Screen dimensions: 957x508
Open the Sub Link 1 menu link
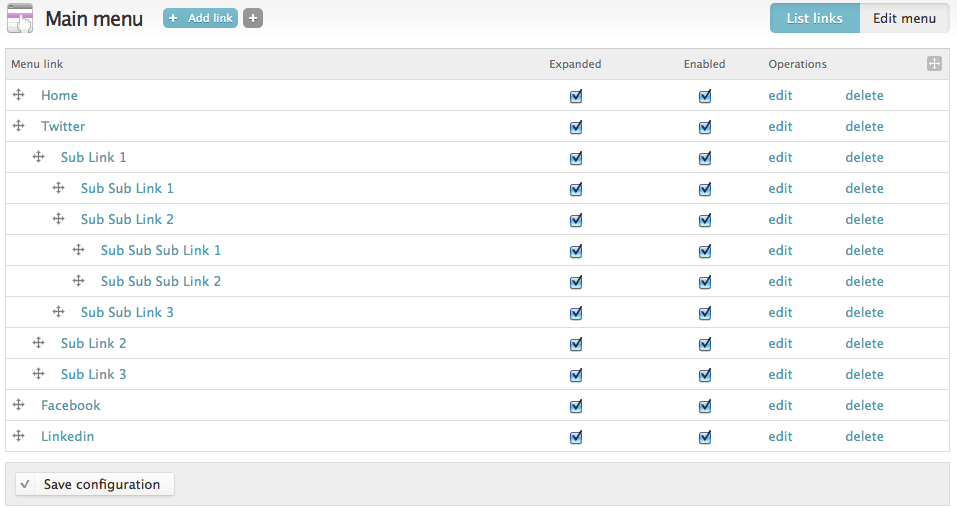(x=93, y=158)
